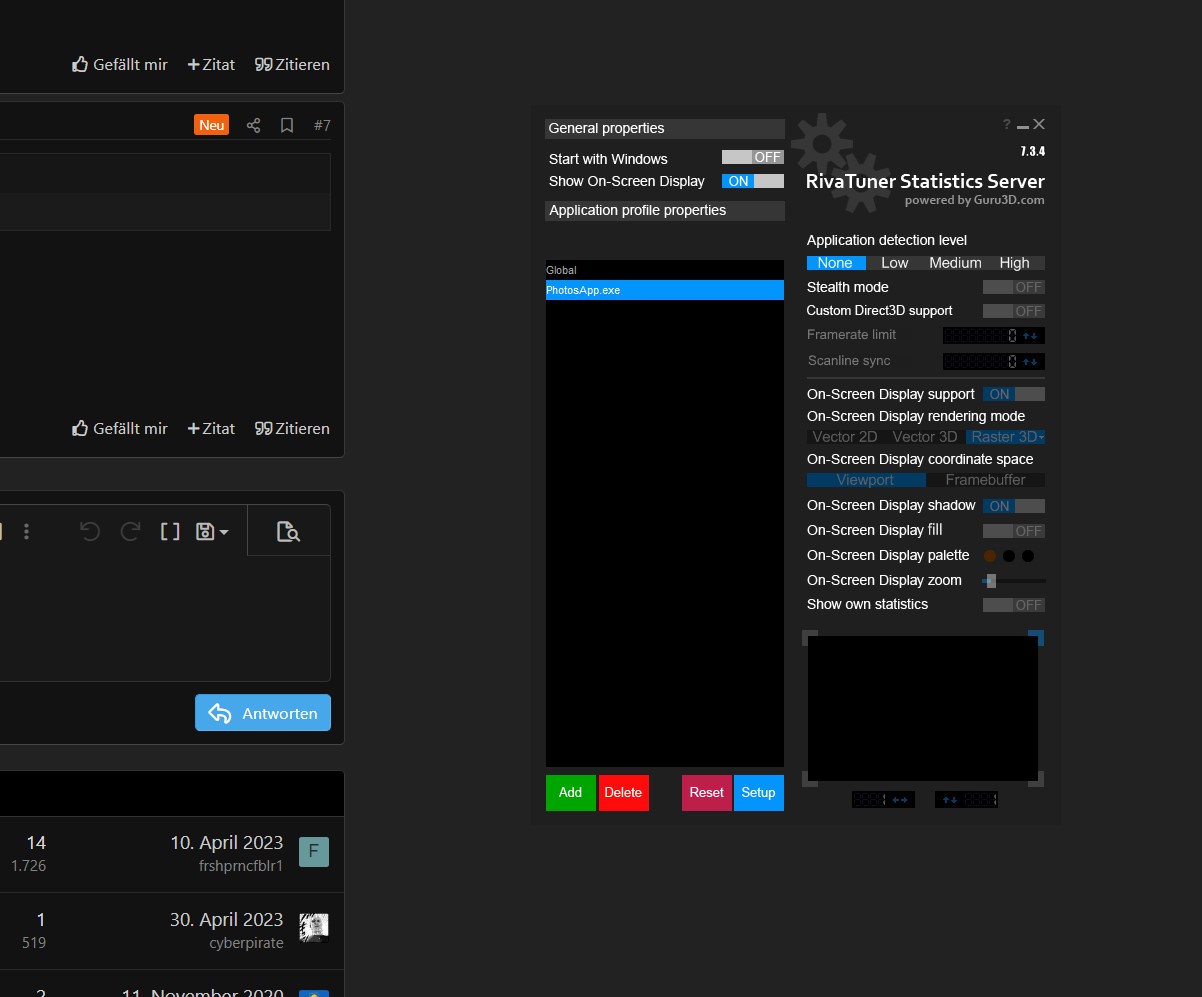Image resolution: width=1202 pixels, height=997 pixels.
Task: Click Gefällt mir on the post above #7
Action: (x=120, y=64)
